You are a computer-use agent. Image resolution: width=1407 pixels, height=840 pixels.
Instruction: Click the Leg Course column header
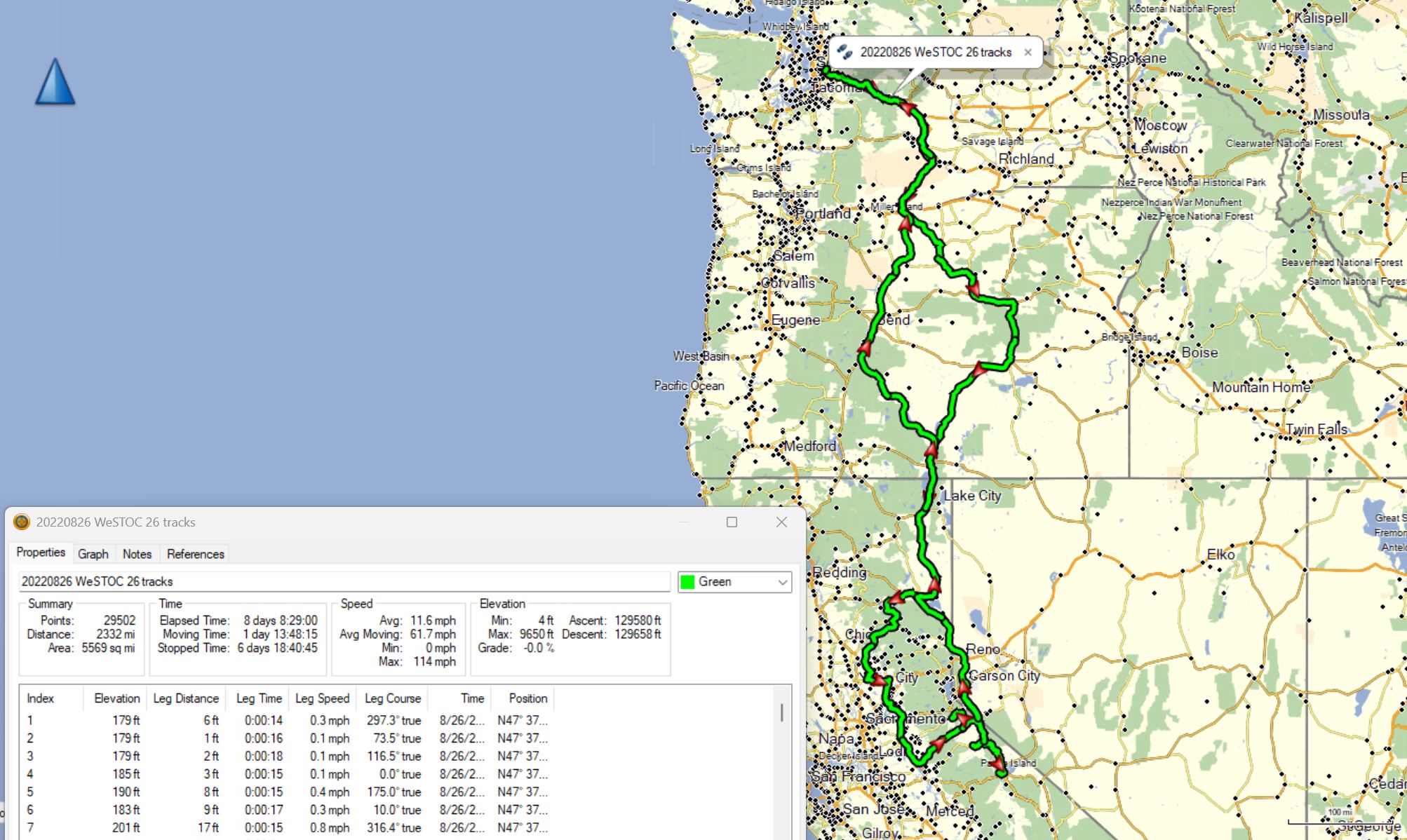[x=392, y=698]
